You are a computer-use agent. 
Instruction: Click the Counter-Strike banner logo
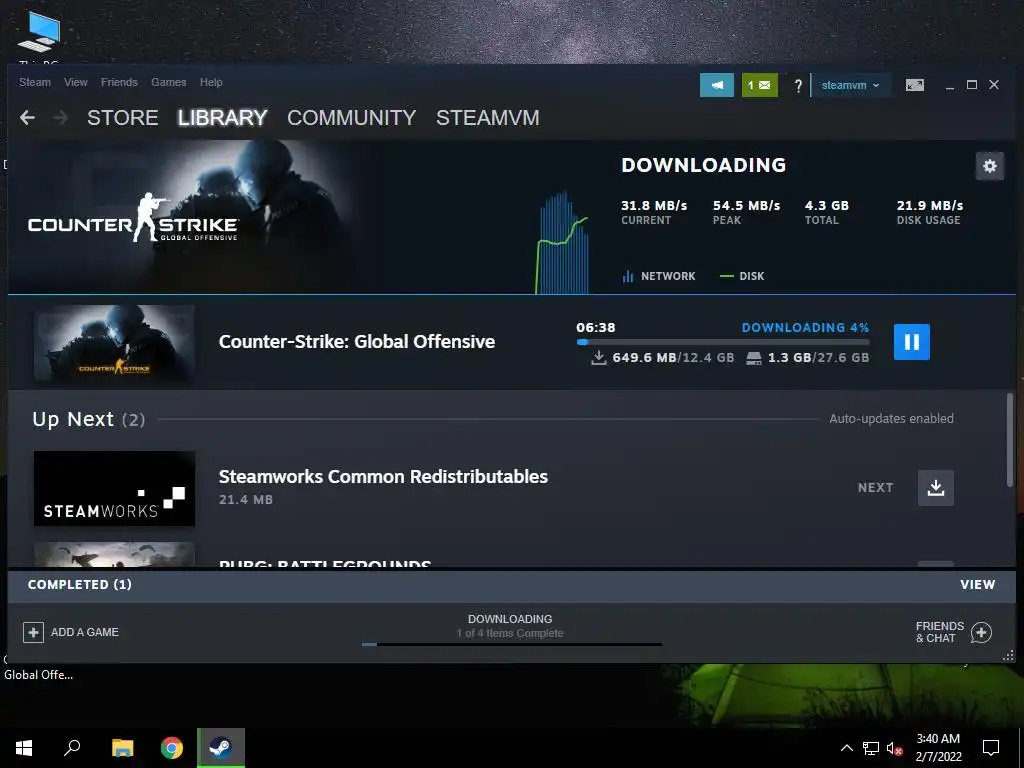[133, 219]
